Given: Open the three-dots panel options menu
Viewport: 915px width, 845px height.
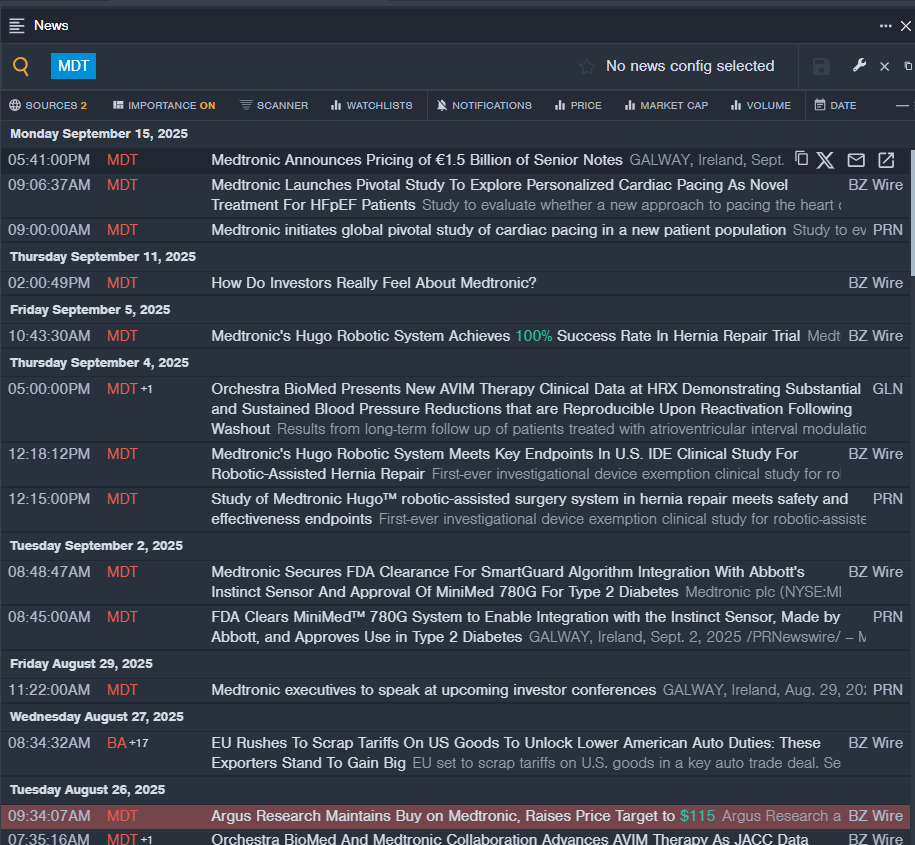Looking at the screenshot, I should [885, 26].
